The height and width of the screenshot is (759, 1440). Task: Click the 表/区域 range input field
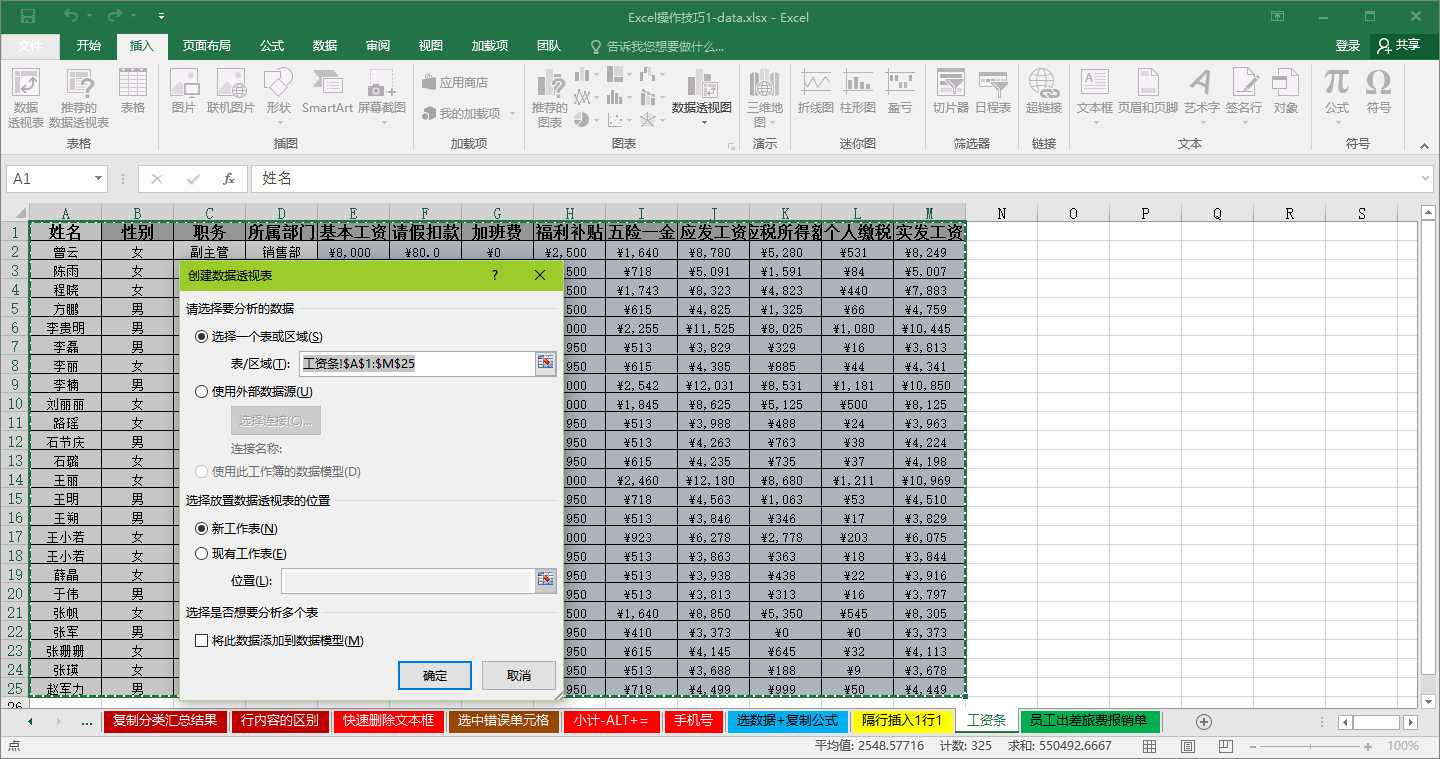(x=417, y=364)
